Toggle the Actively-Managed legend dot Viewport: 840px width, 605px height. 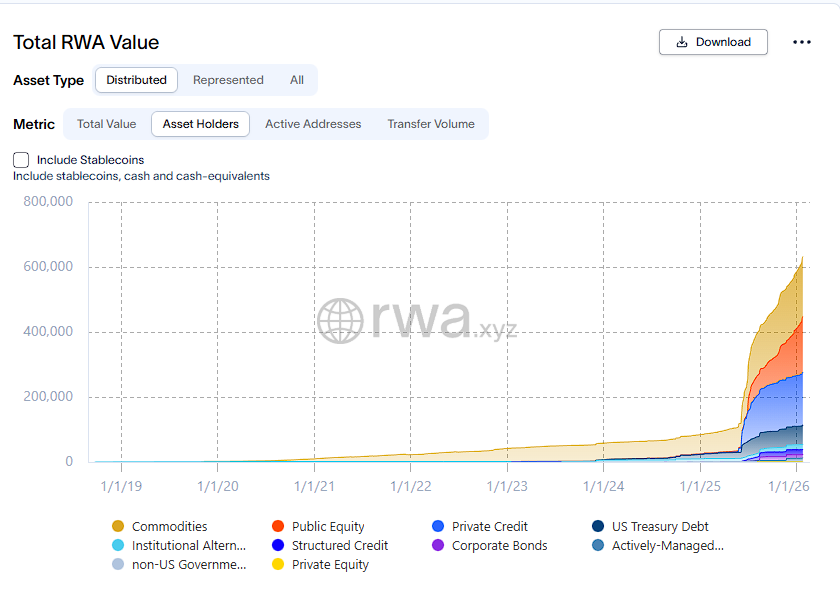tap(598, 545)
